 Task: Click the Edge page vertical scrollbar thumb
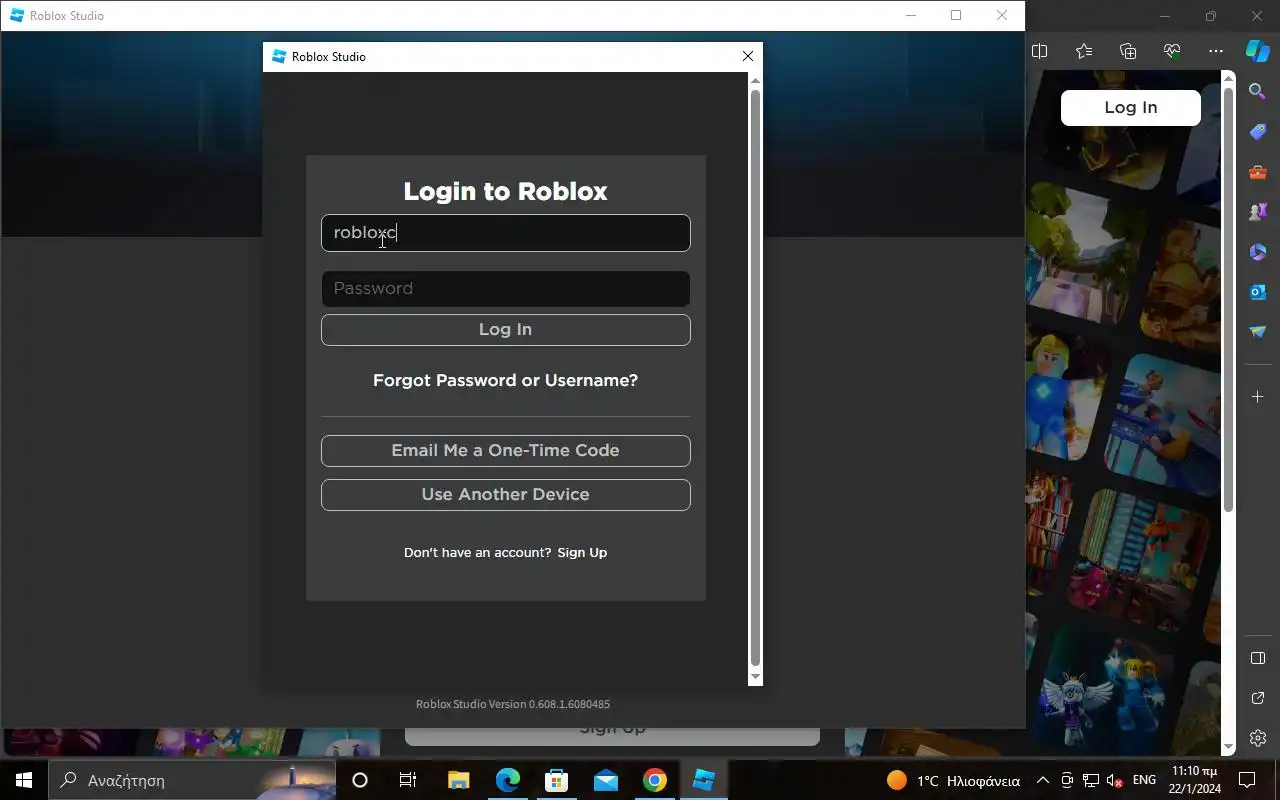[x=1229, y=300]
